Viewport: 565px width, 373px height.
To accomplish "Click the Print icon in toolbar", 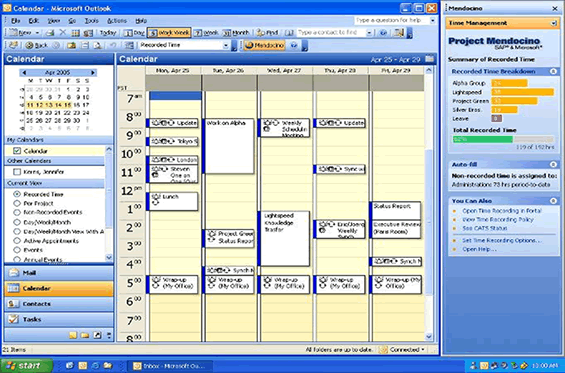I will click(x=50, y=33).
